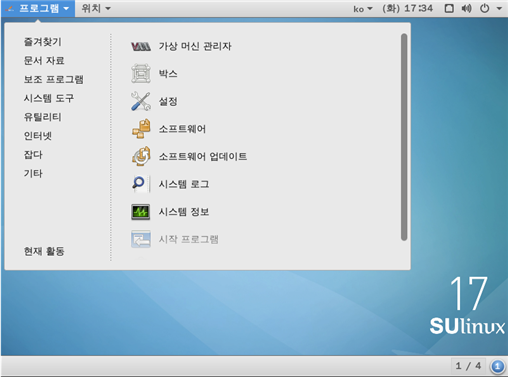The image size is (508, 381).
Task: Click the screen icon in top bar
Action: (x=449, y=8)
